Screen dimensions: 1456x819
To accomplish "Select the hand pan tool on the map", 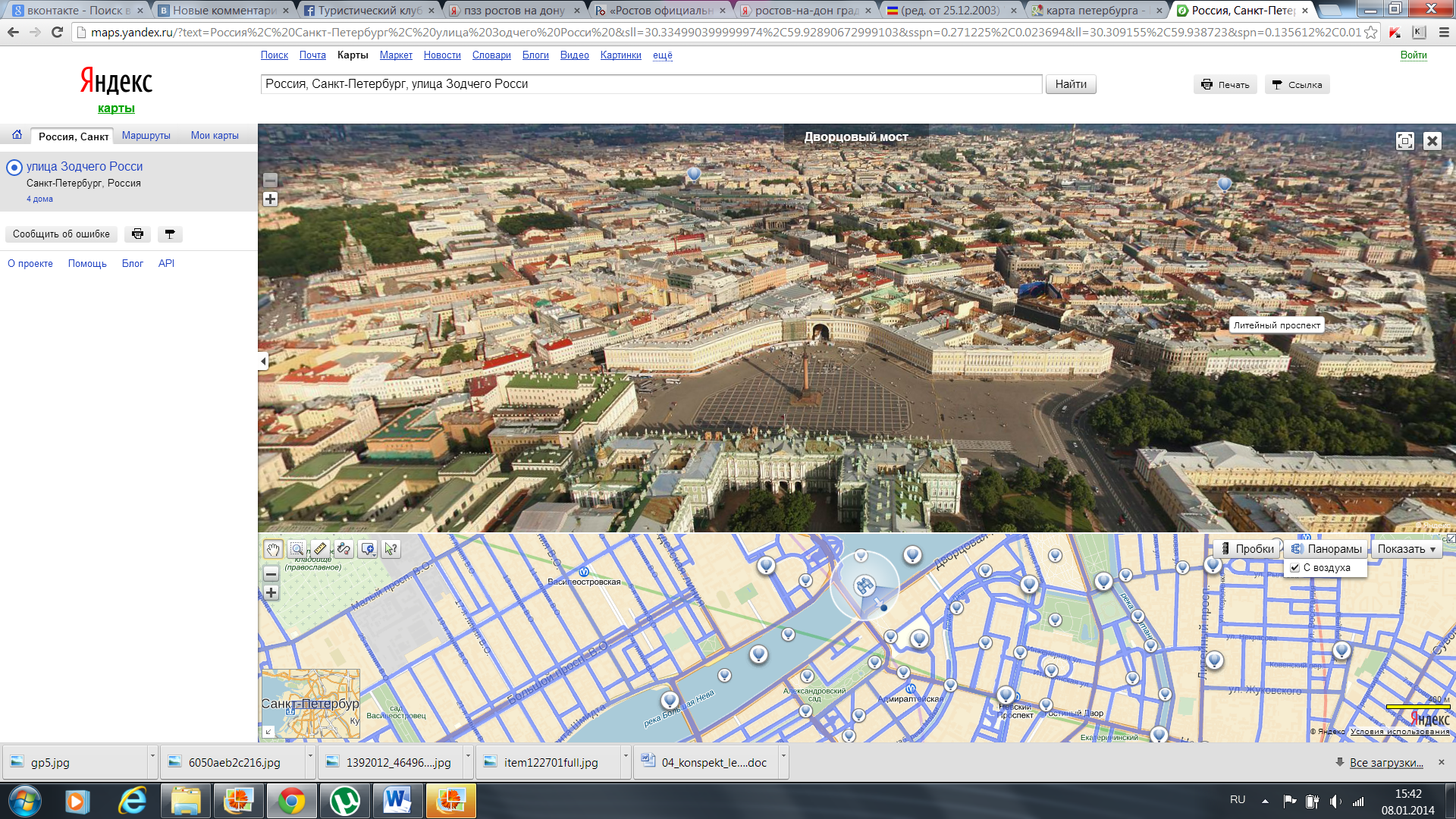I will click(x=273, y=549).
